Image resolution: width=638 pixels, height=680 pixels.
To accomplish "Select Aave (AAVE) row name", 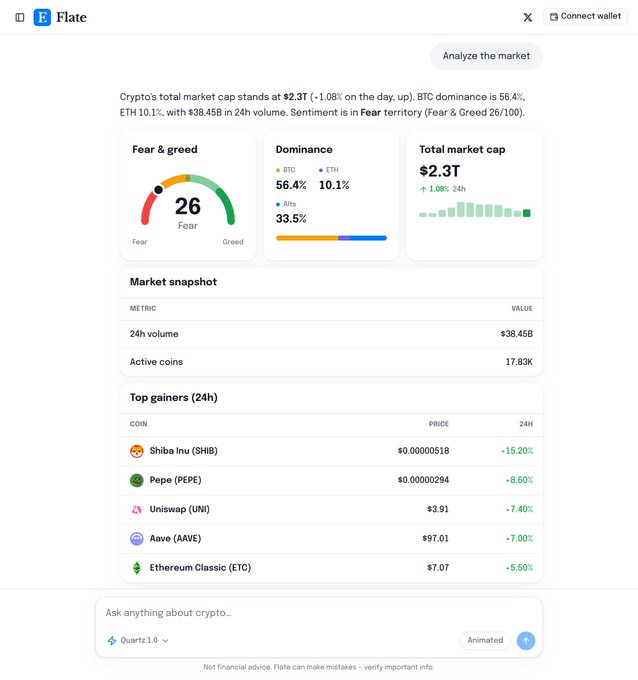I will point(175,539).
